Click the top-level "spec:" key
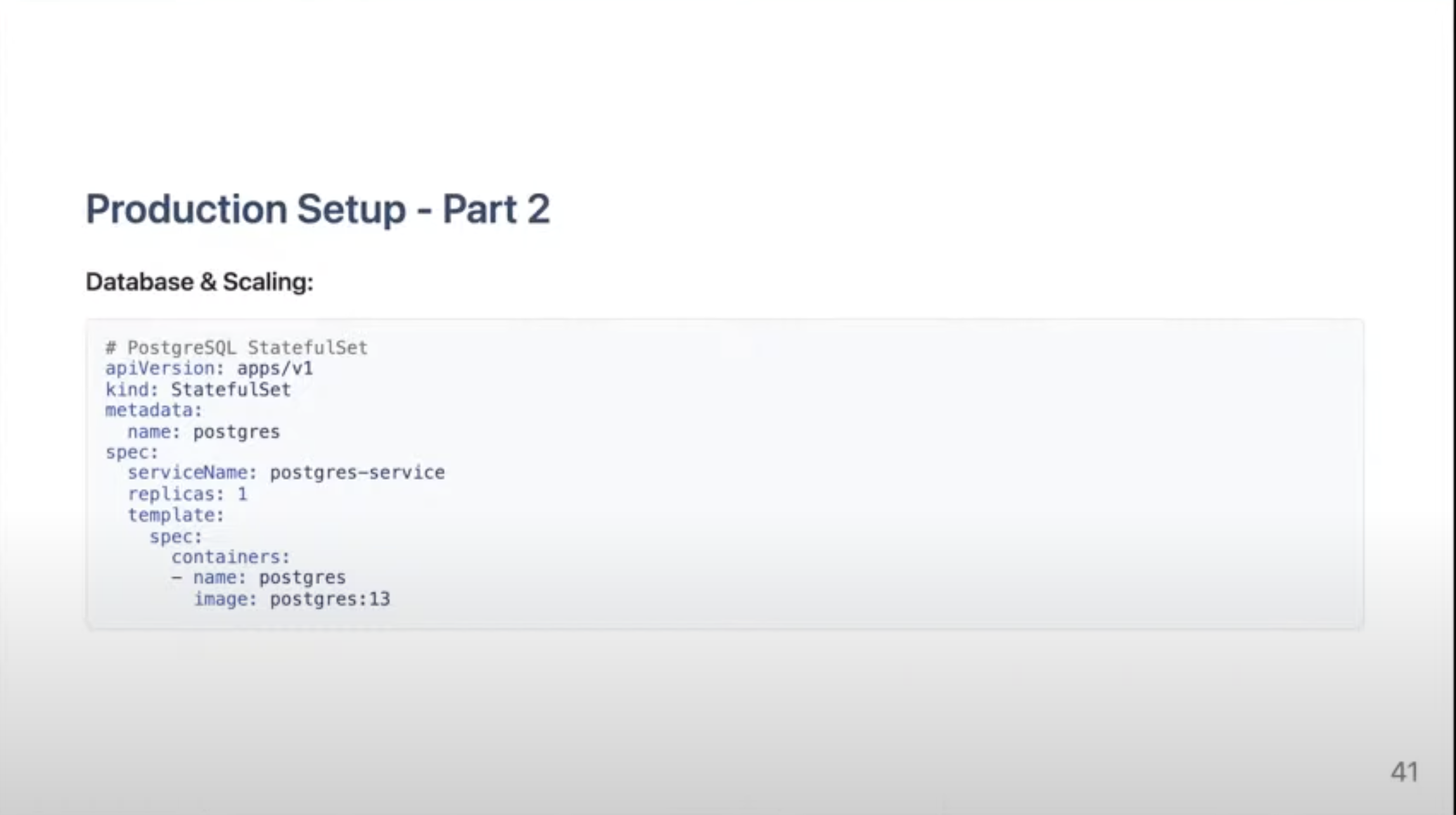1456x815 pixels. point(132,452)
